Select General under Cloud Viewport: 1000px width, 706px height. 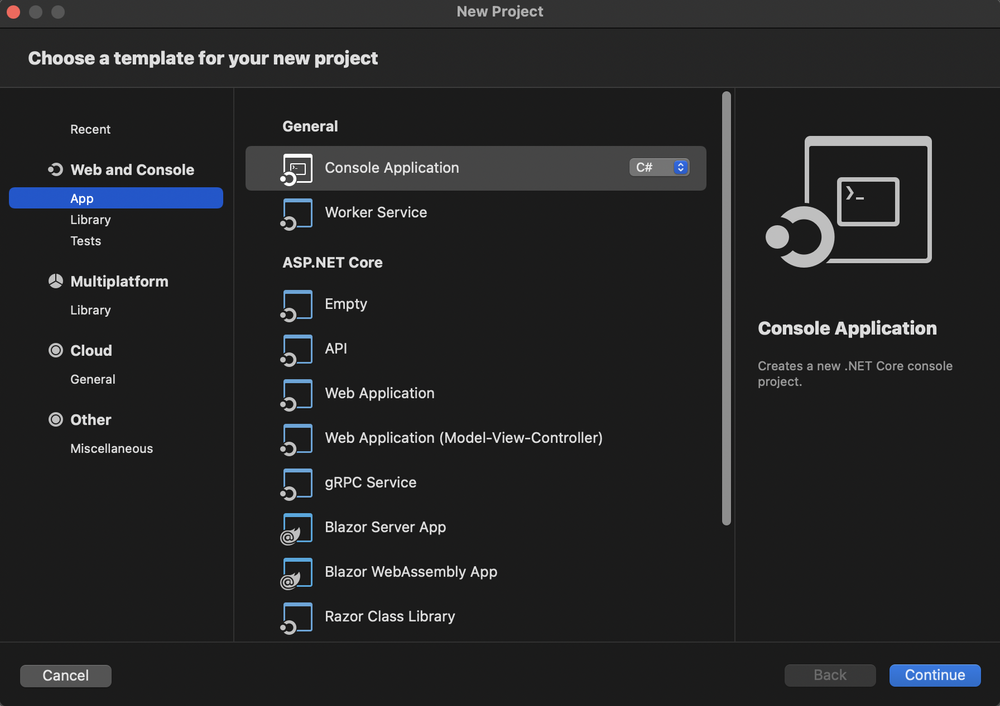pyautogui.click(x=93, y=379)
